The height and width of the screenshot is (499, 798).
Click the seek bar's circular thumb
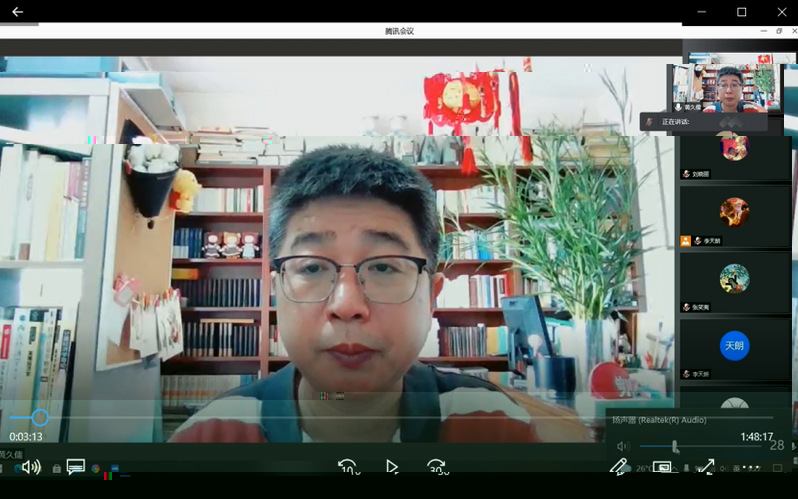coord(40,418)
